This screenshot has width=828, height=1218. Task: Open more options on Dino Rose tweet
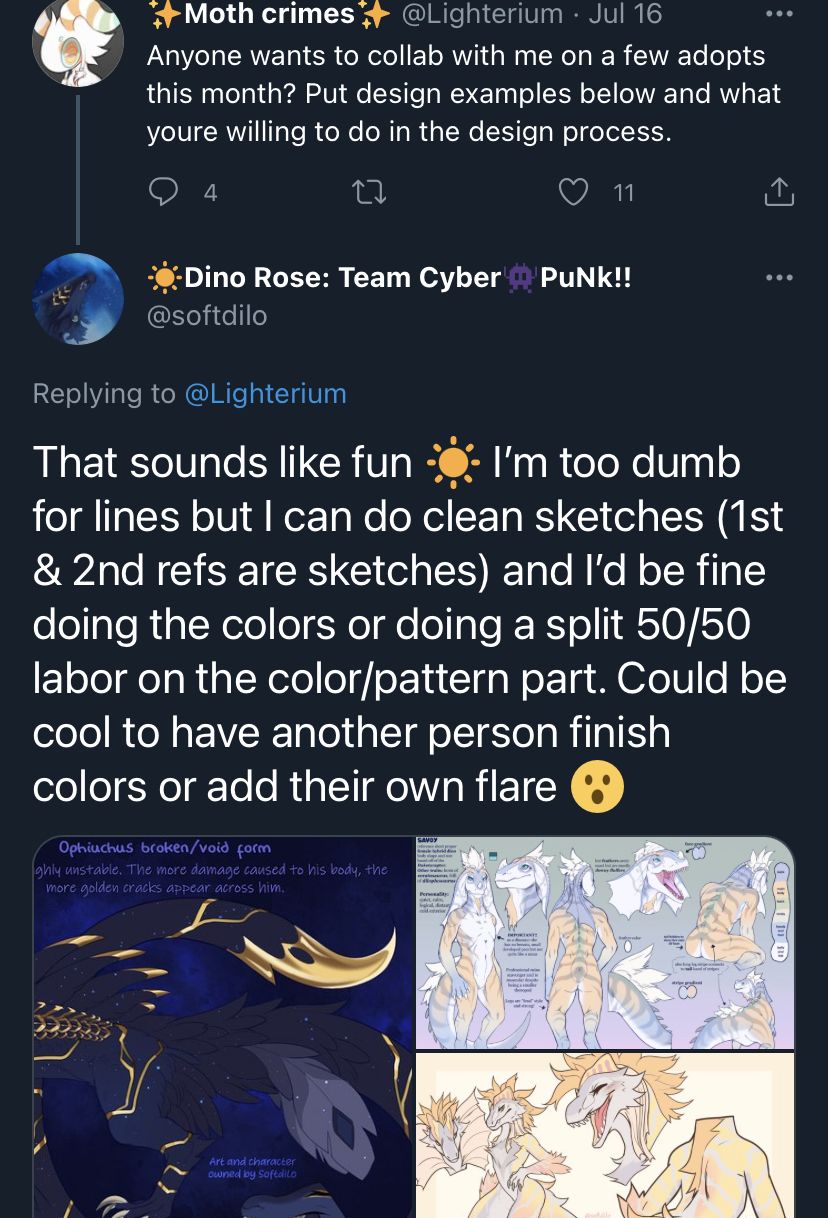(x=779, y=277)
